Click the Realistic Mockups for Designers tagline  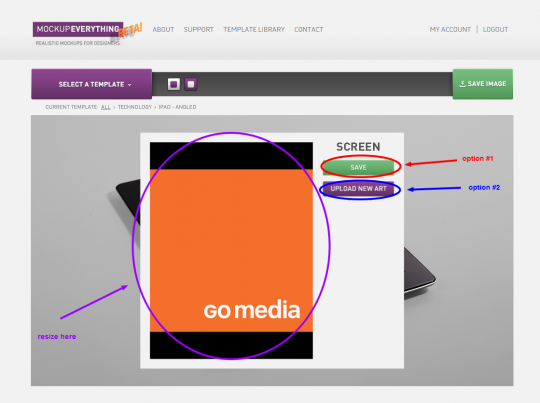(x=78, y=43)
